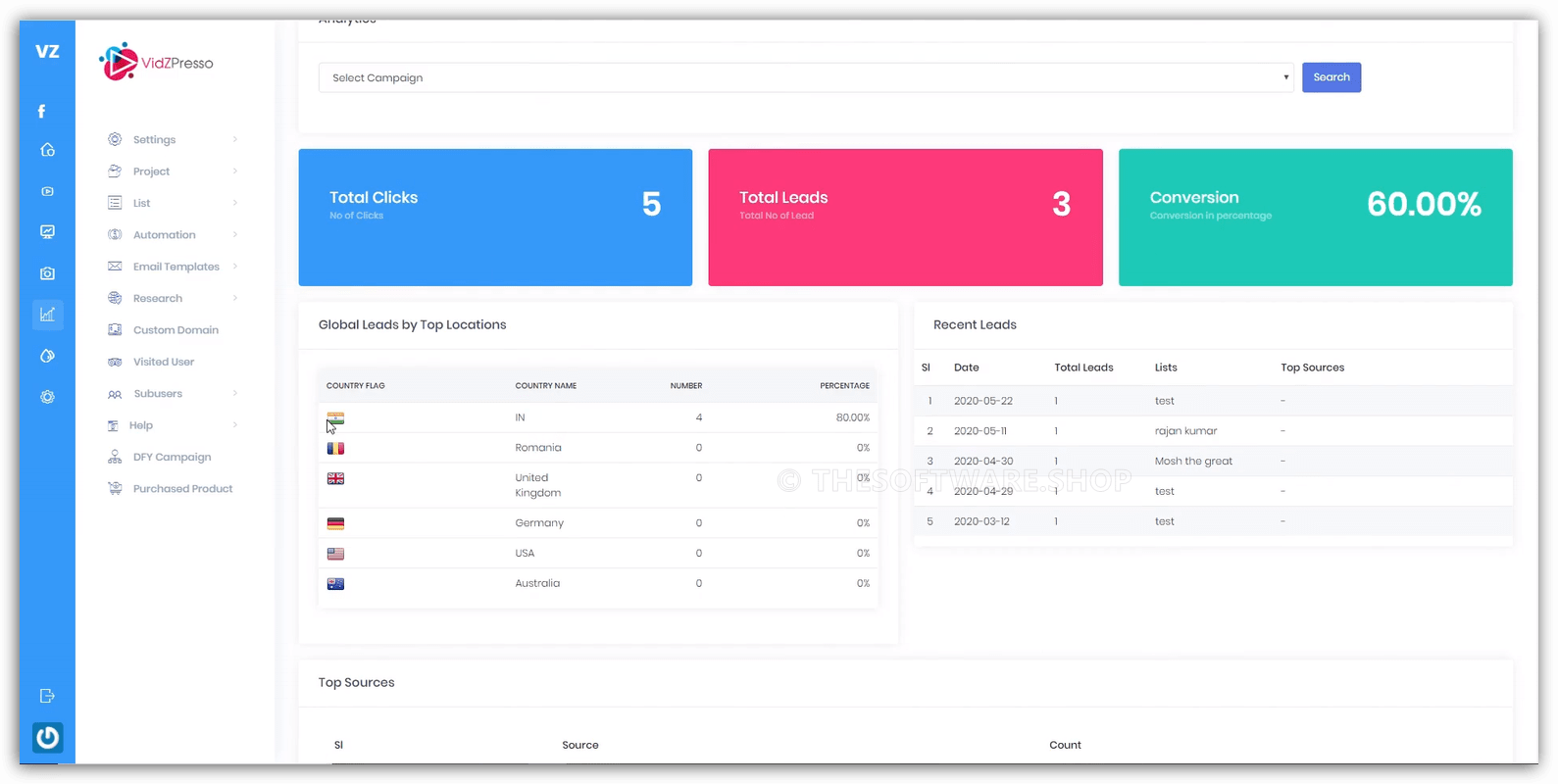Click the Settings gear icon in menu
The width and height of the screenshot is (1558, 784).
(115, 139)
